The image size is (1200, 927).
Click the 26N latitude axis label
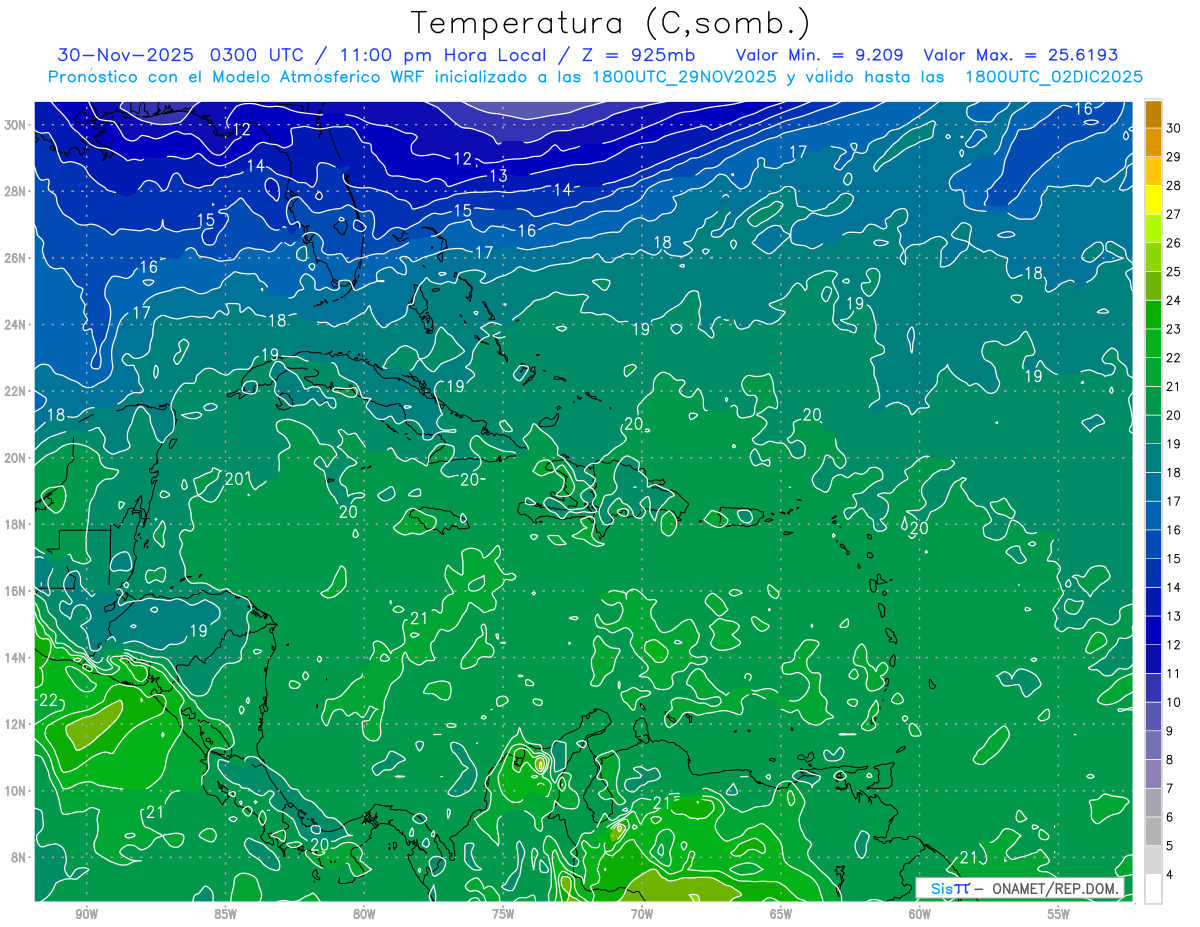(16, 258)
